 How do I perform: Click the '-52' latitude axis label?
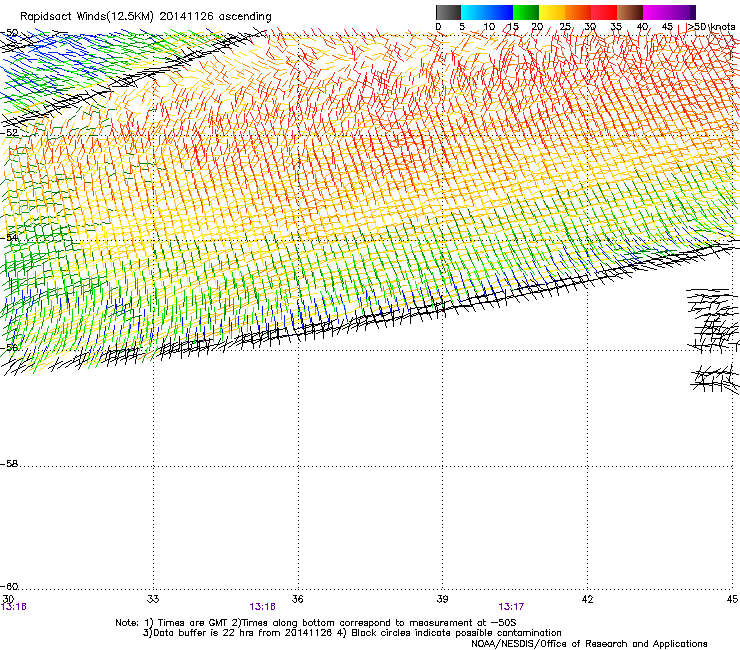(x=9, y=133)
